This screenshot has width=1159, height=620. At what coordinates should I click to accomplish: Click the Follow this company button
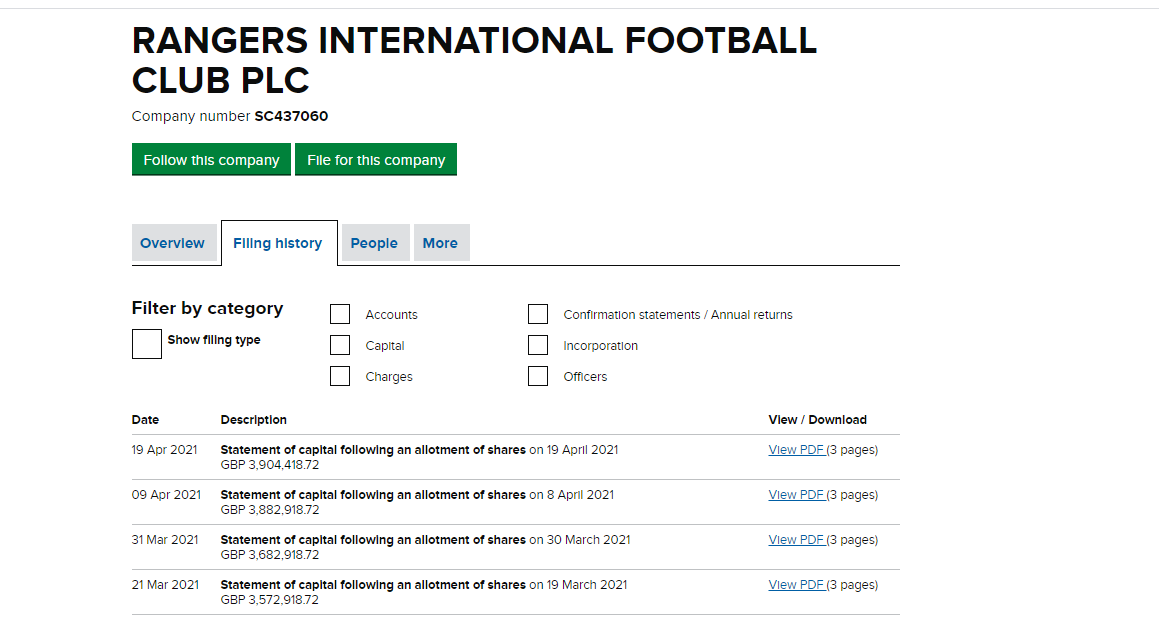point(211,160)
